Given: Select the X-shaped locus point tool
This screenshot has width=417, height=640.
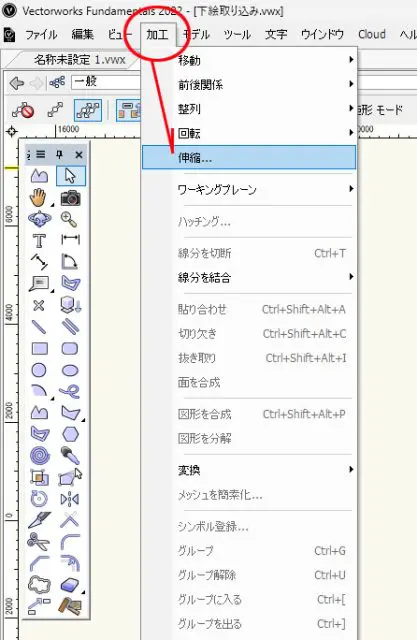Looking at the screenshot, I should [x=39, y=305].
